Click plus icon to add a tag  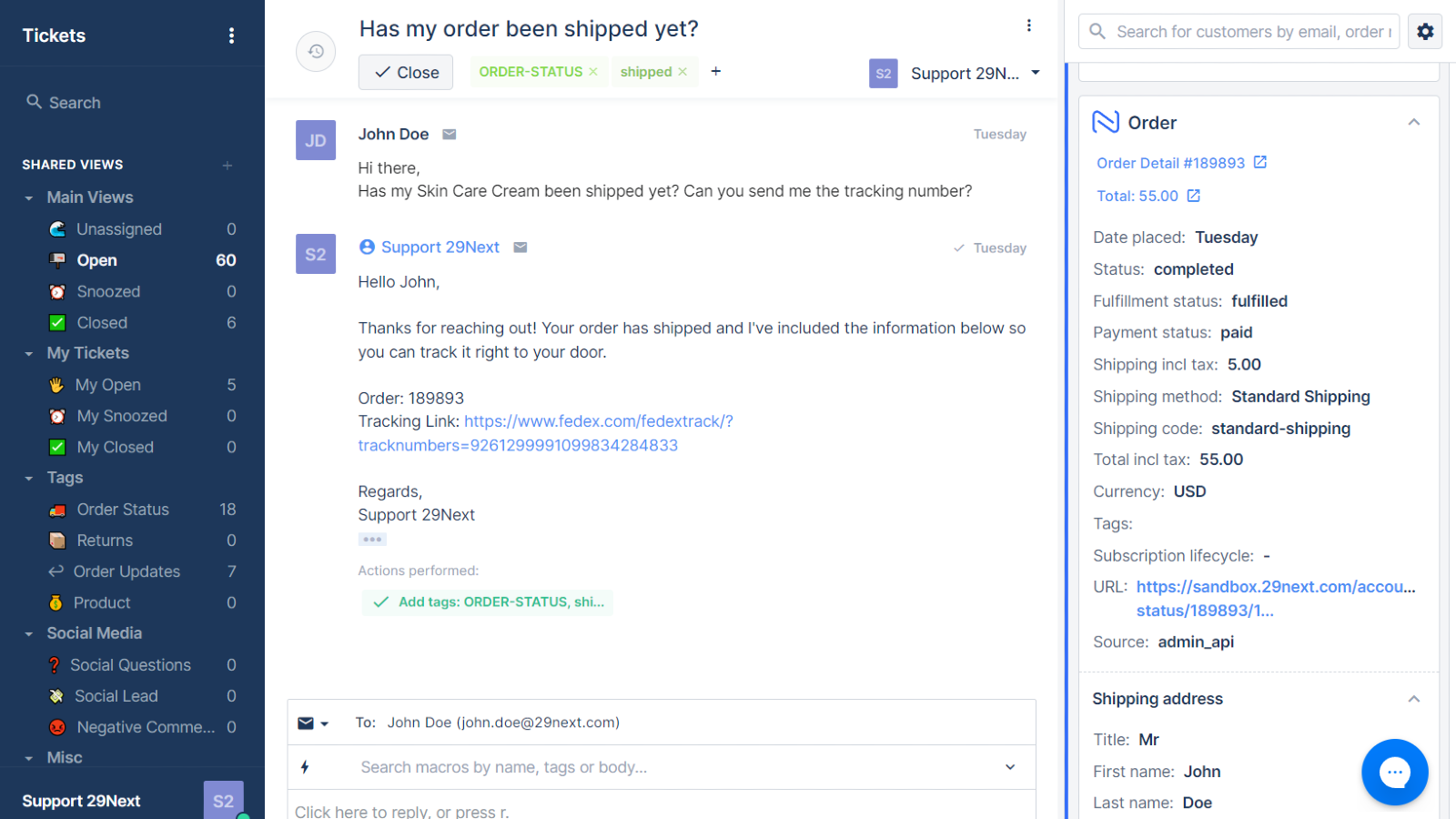[716, 71]
